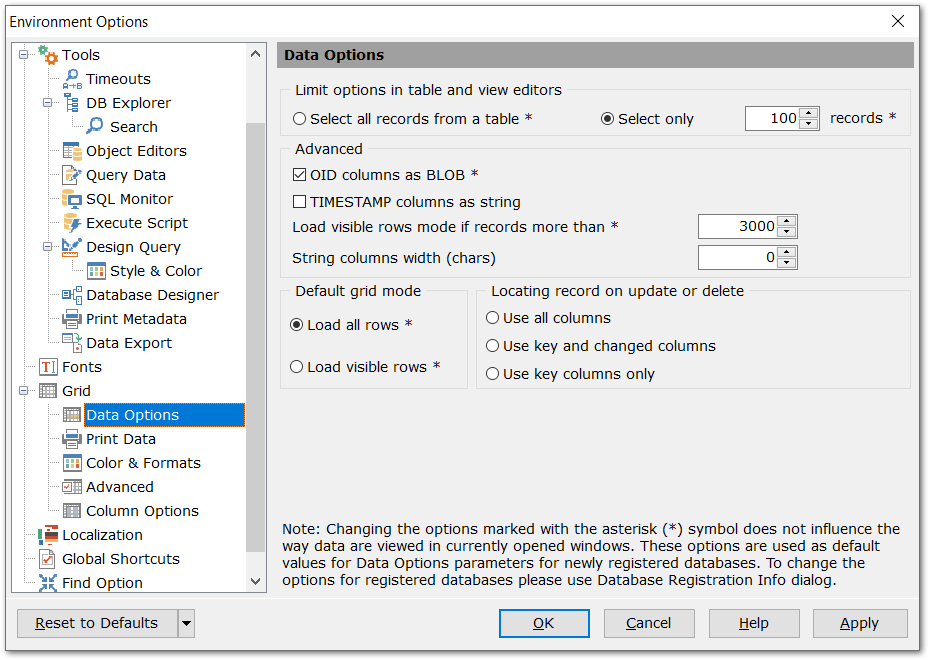Click the Apply button
929x660 pixels.
point(859,623)
